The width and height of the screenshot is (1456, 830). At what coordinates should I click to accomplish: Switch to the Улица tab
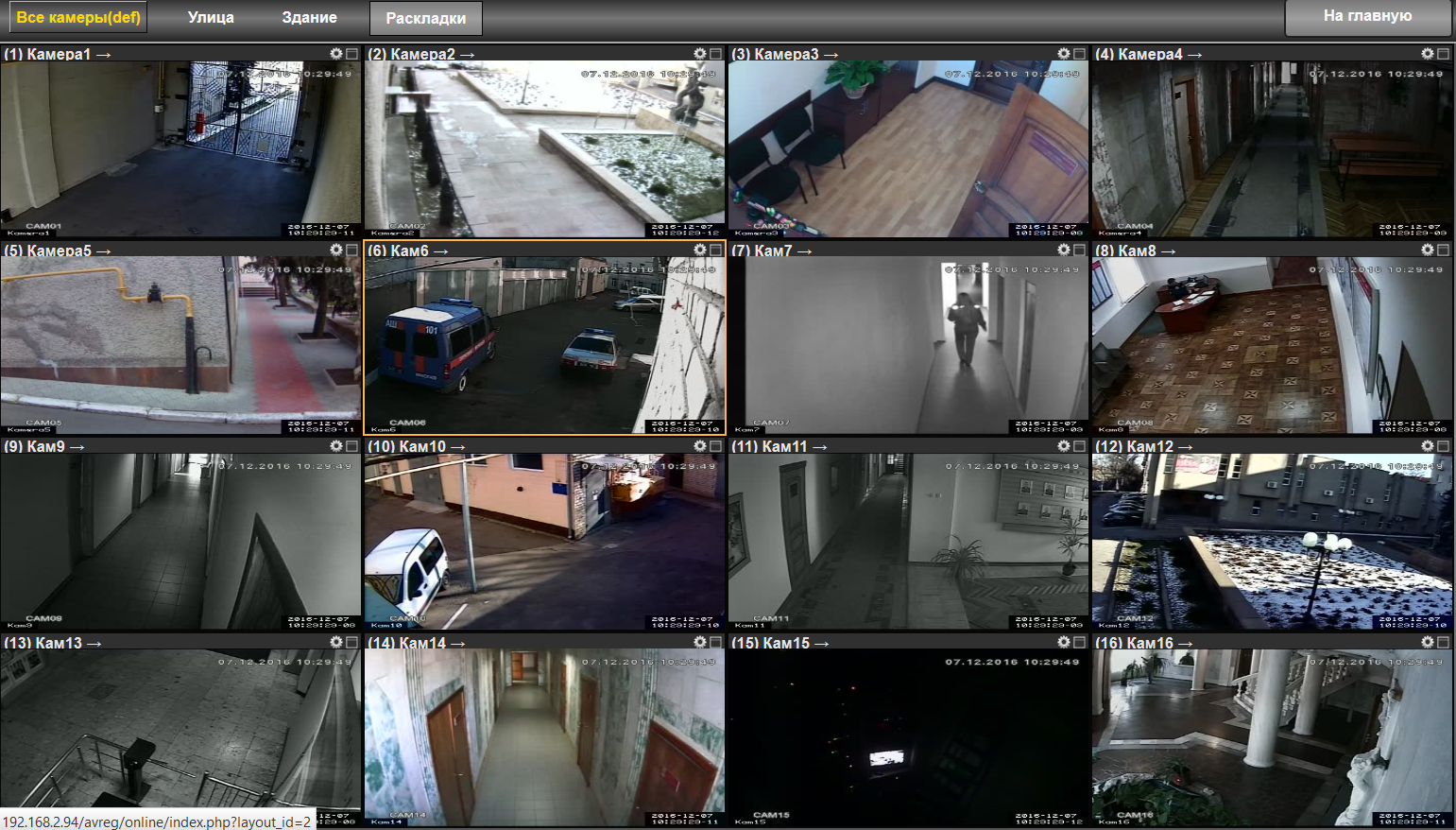click(x=213, y=17)
